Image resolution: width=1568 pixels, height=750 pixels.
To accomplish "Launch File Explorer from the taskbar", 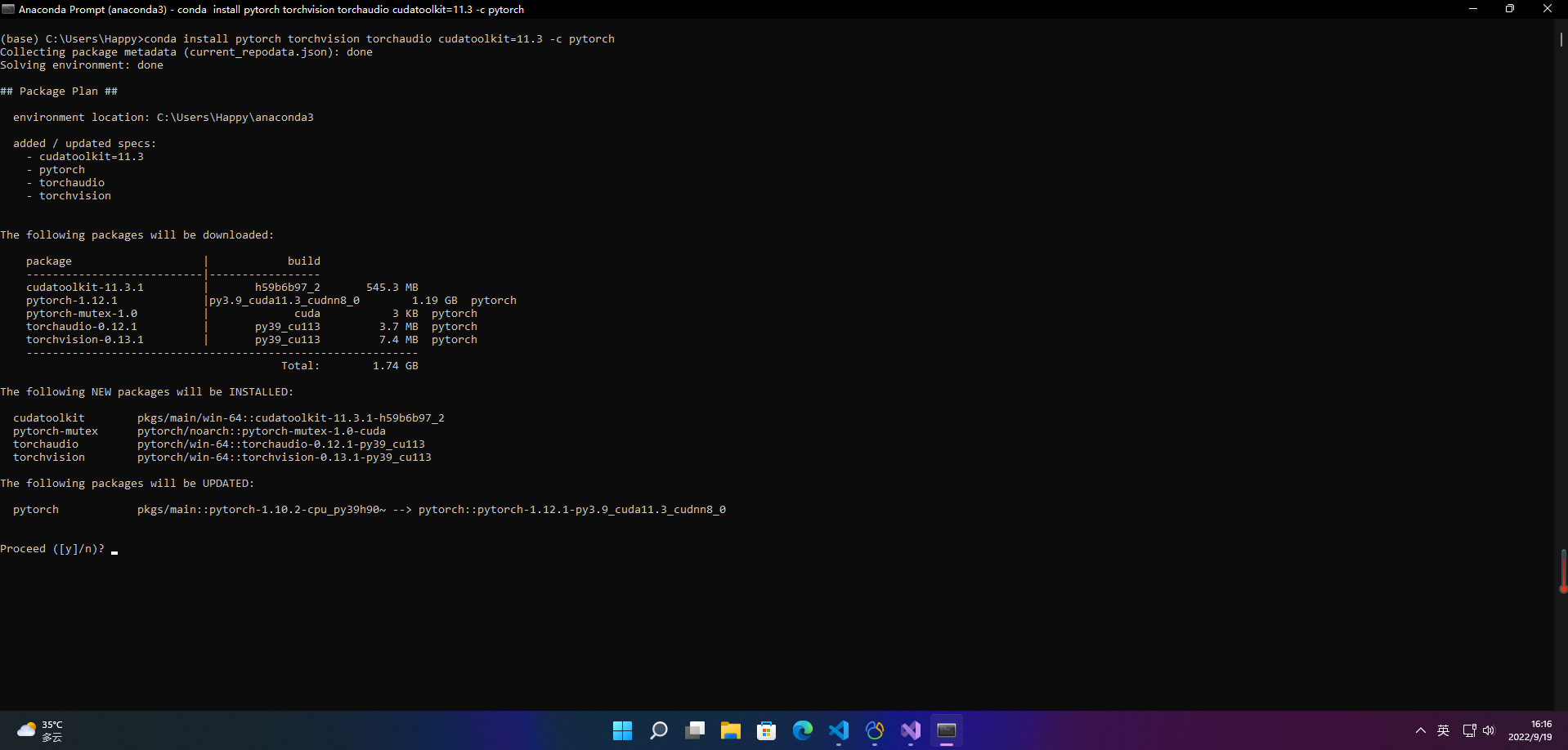I will [x=730, y=730].
